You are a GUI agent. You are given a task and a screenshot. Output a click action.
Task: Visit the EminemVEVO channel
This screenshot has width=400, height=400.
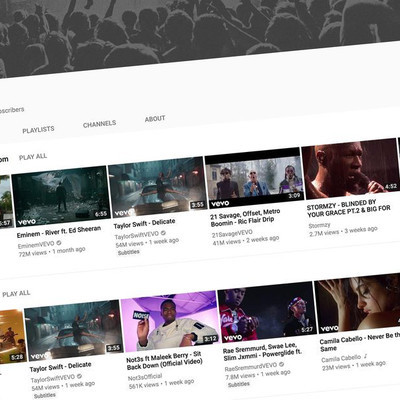[x=36, y=245]
